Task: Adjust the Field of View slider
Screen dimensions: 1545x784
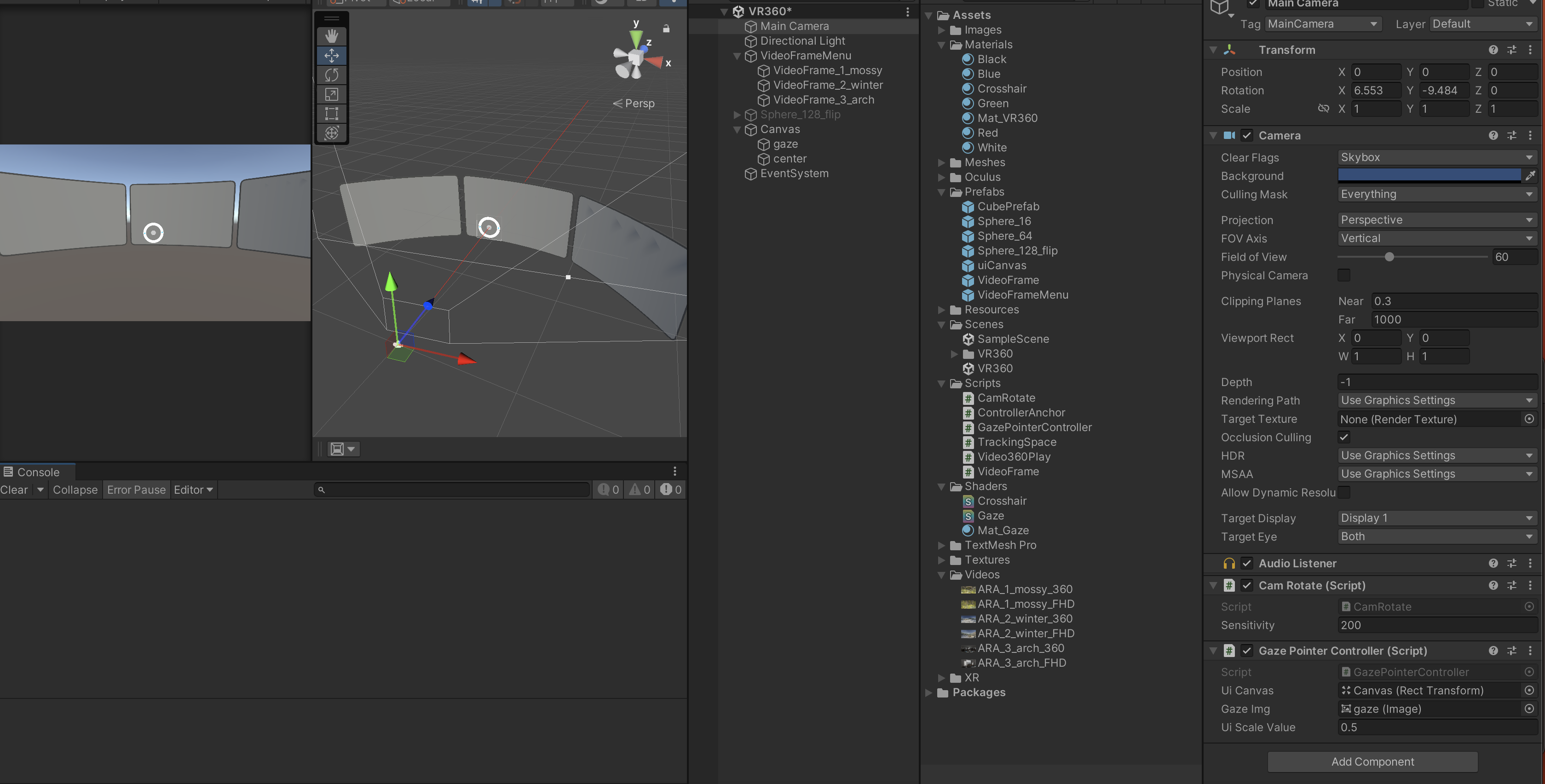Action: click(1389, 257)
